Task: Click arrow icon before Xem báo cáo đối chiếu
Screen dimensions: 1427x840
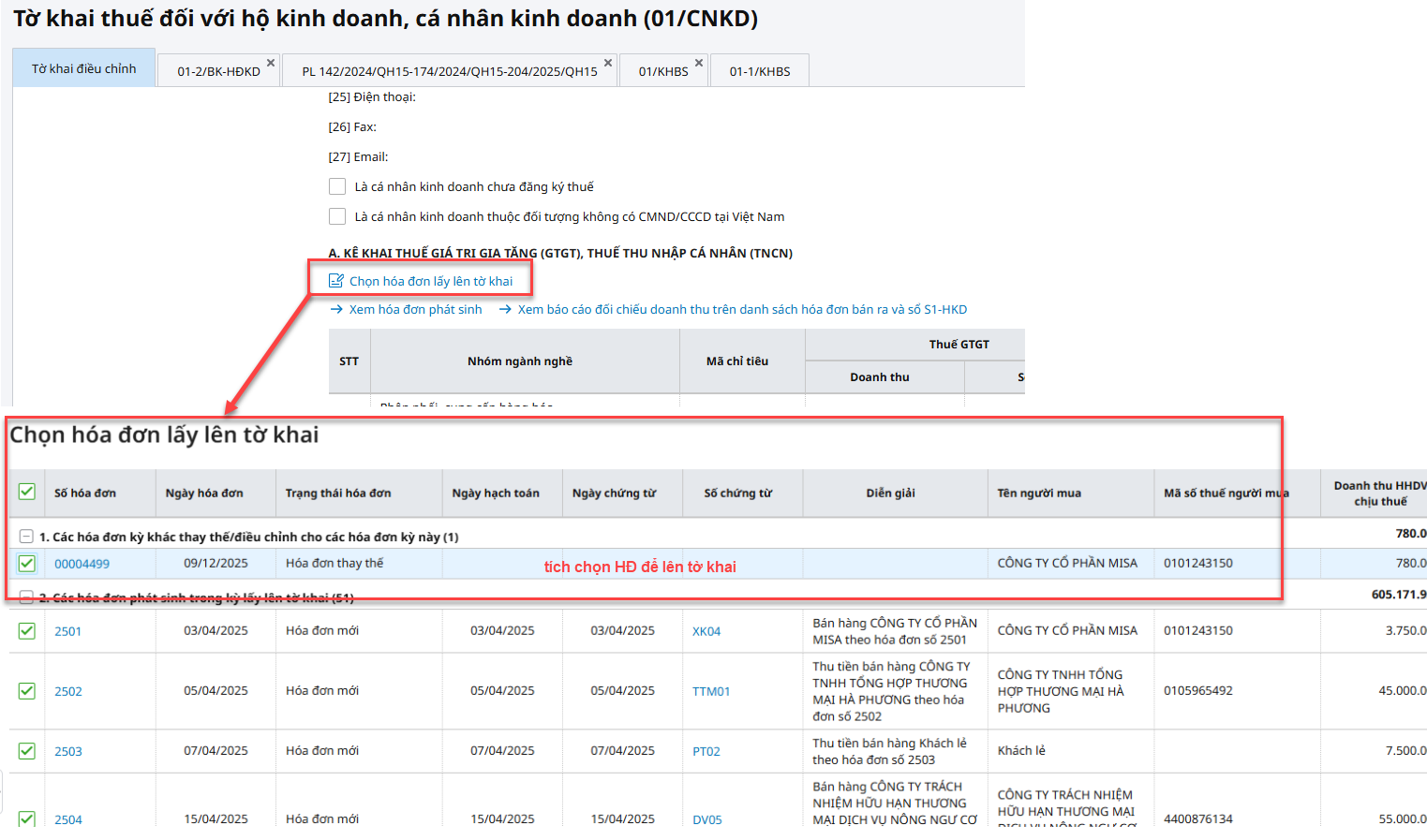Action: click(x=506, y=310)
